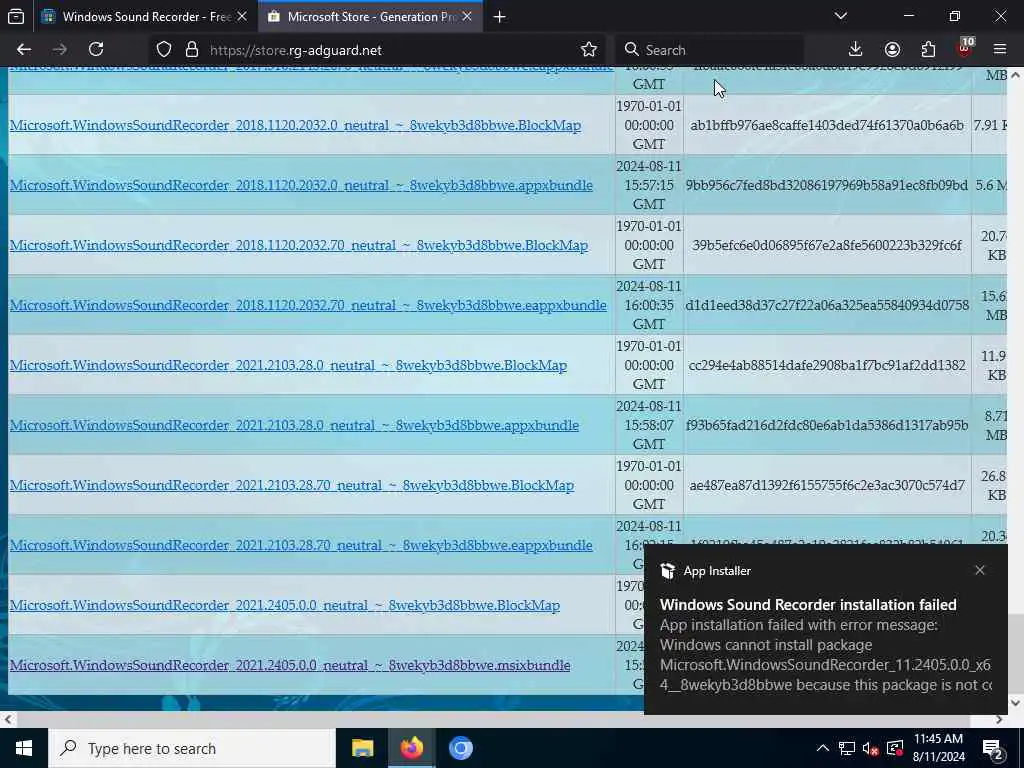The image size is (1024, 768).
Task: Dismiss App Installer notification
Action: coord(980,571)
